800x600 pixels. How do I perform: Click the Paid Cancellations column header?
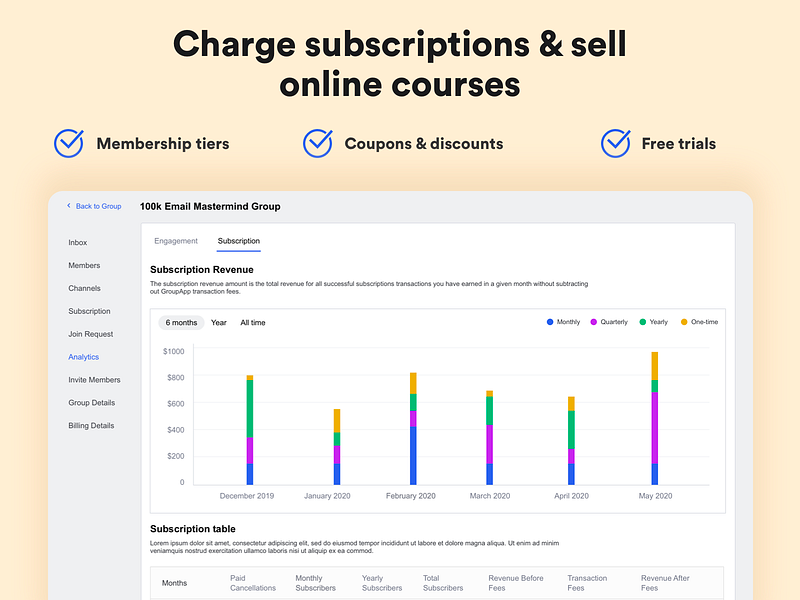(x=253, y=583)
